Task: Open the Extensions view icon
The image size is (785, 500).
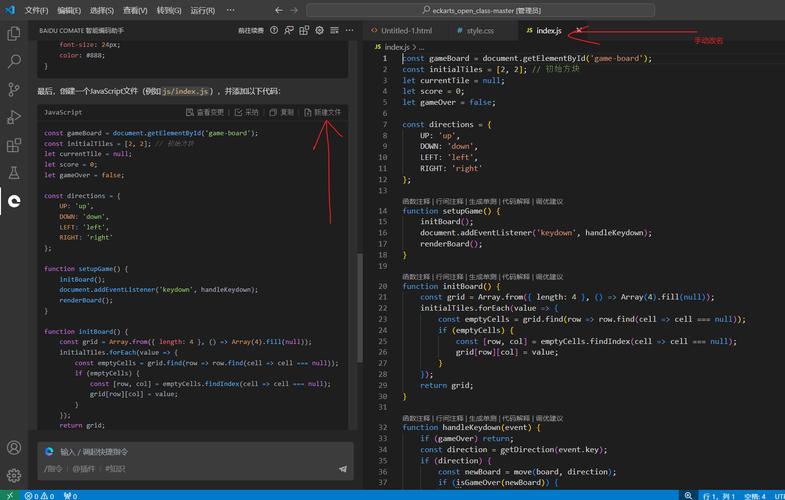Action: pos(14,145)
